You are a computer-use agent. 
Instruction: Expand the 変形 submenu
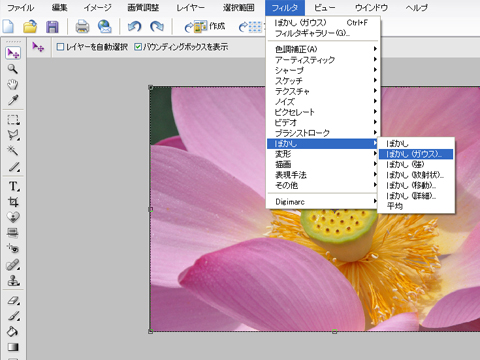pos(323,154)
